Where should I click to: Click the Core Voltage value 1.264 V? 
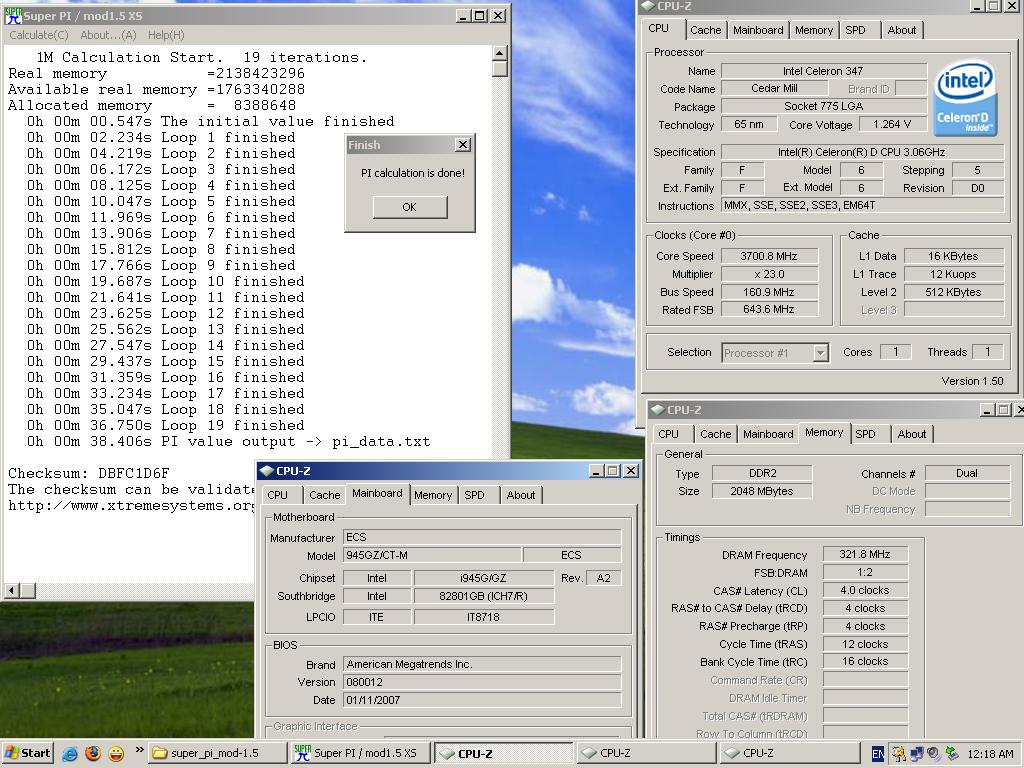(x=891, y=124)
